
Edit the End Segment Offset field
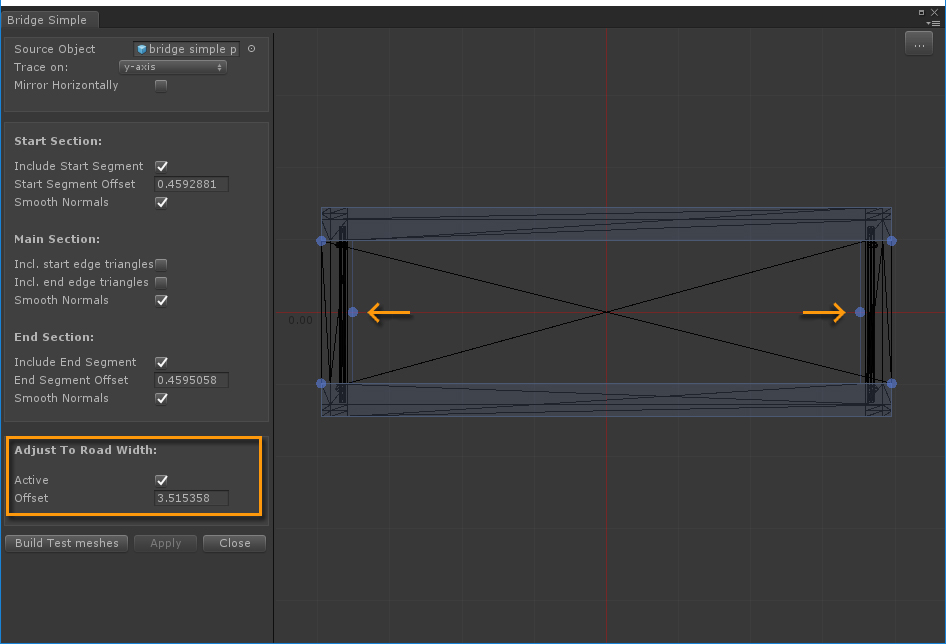(x=191, y=380)
